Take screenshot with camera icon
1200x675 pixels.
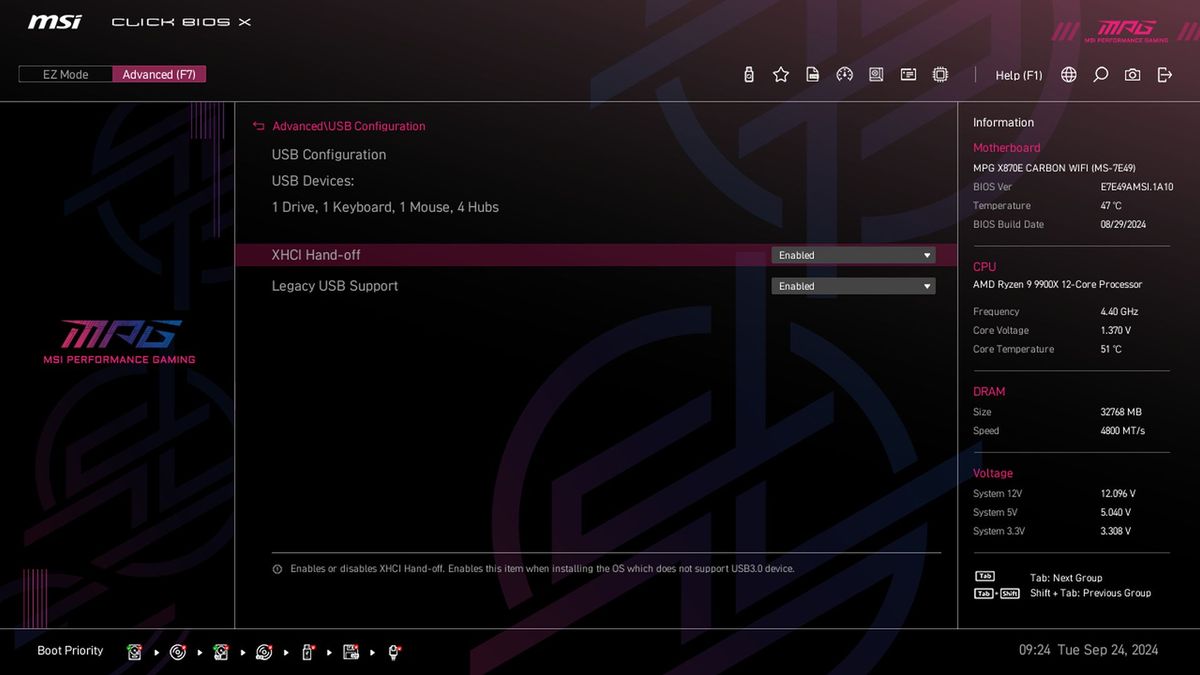pyautogui.click(x=1132, y=75)
